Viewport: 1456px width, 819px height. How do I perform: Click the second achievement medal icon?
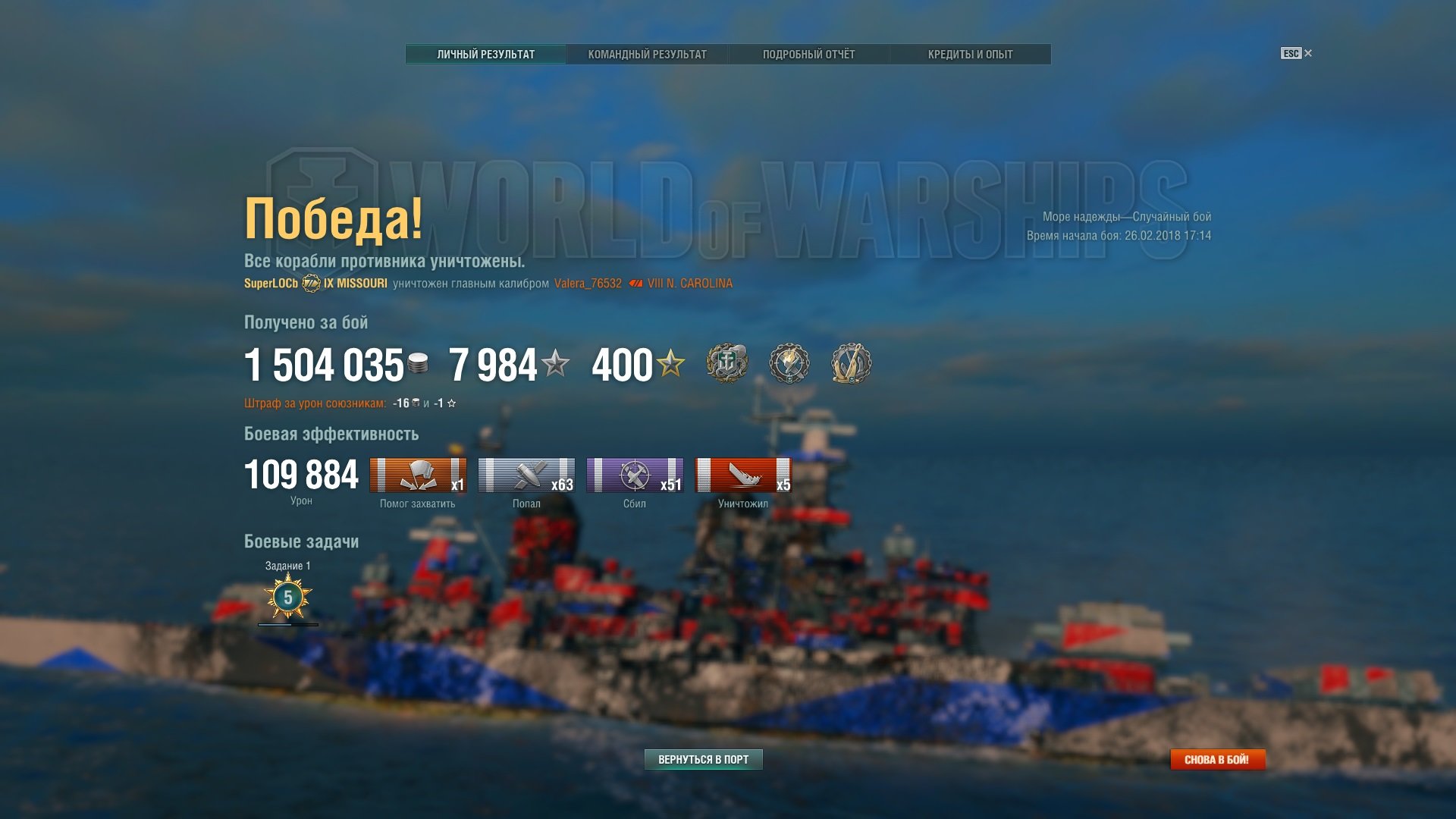pos(789,363)
